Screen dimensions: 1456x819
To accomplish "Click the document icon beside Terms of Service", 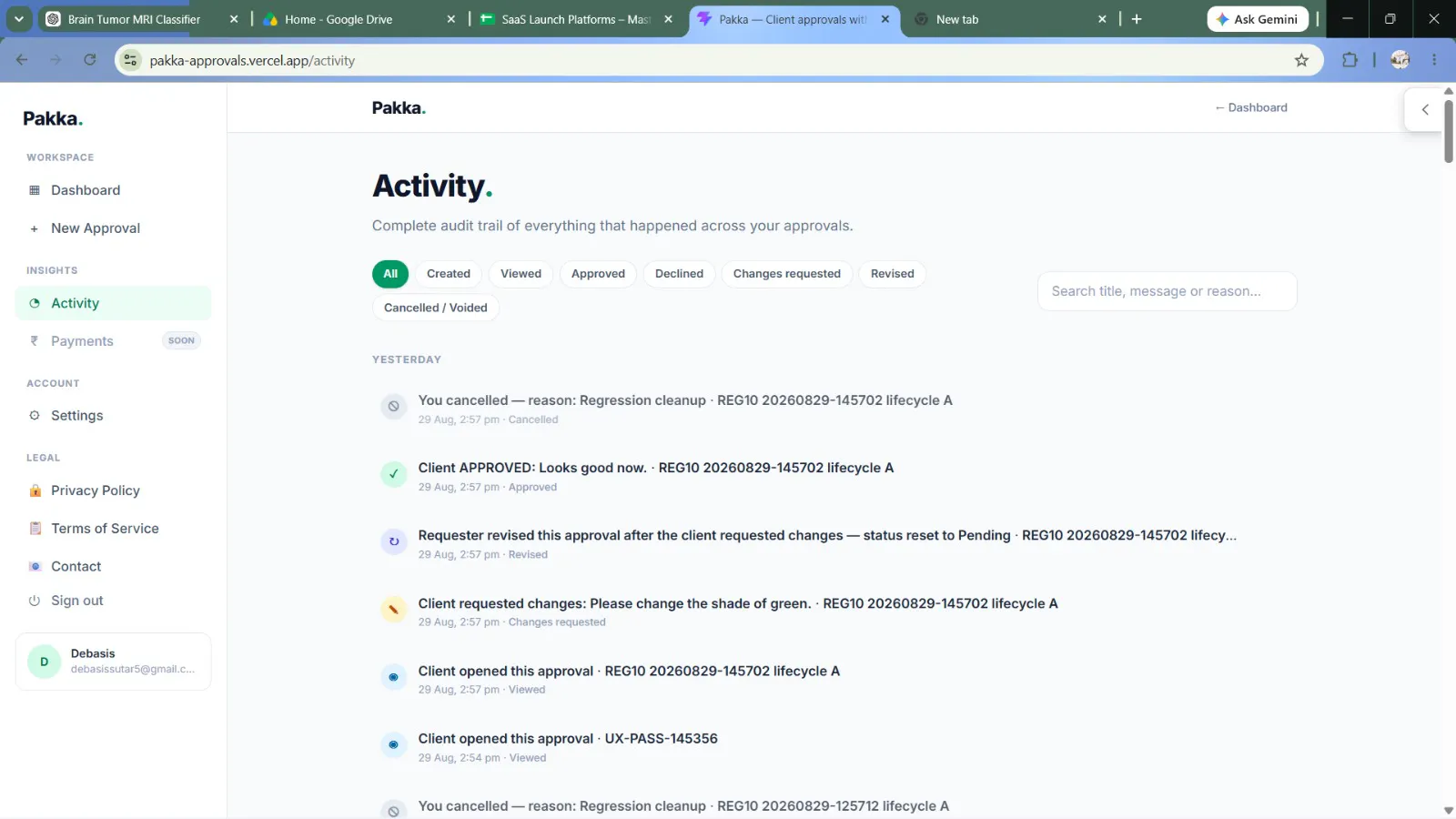I will click(x=35, y=529).
